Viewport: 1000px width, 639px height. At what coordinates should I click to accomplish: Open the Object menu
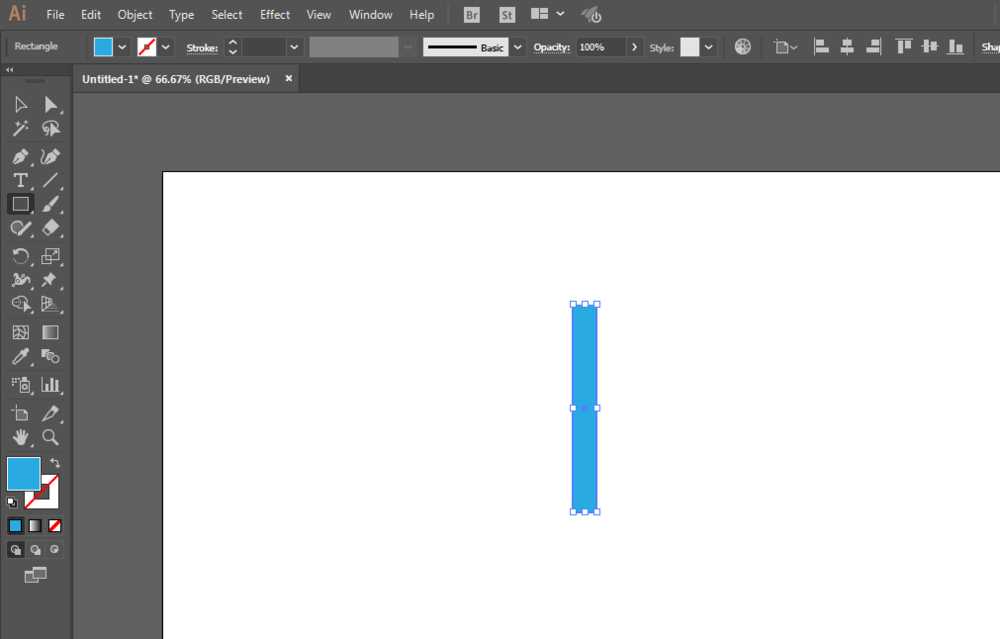(x=135, y=15)
